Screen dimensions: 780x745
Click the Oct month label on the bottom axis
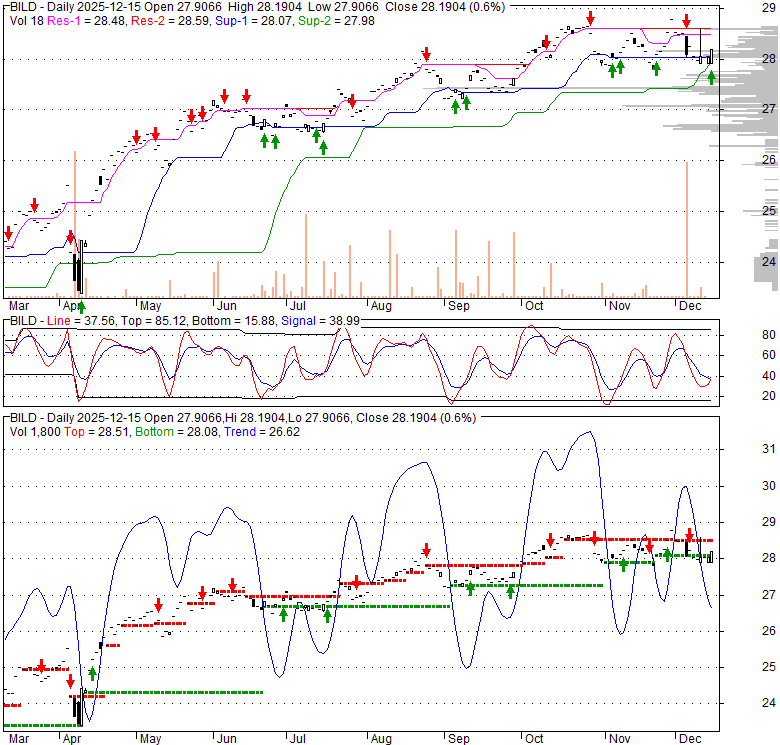(534, 741)
